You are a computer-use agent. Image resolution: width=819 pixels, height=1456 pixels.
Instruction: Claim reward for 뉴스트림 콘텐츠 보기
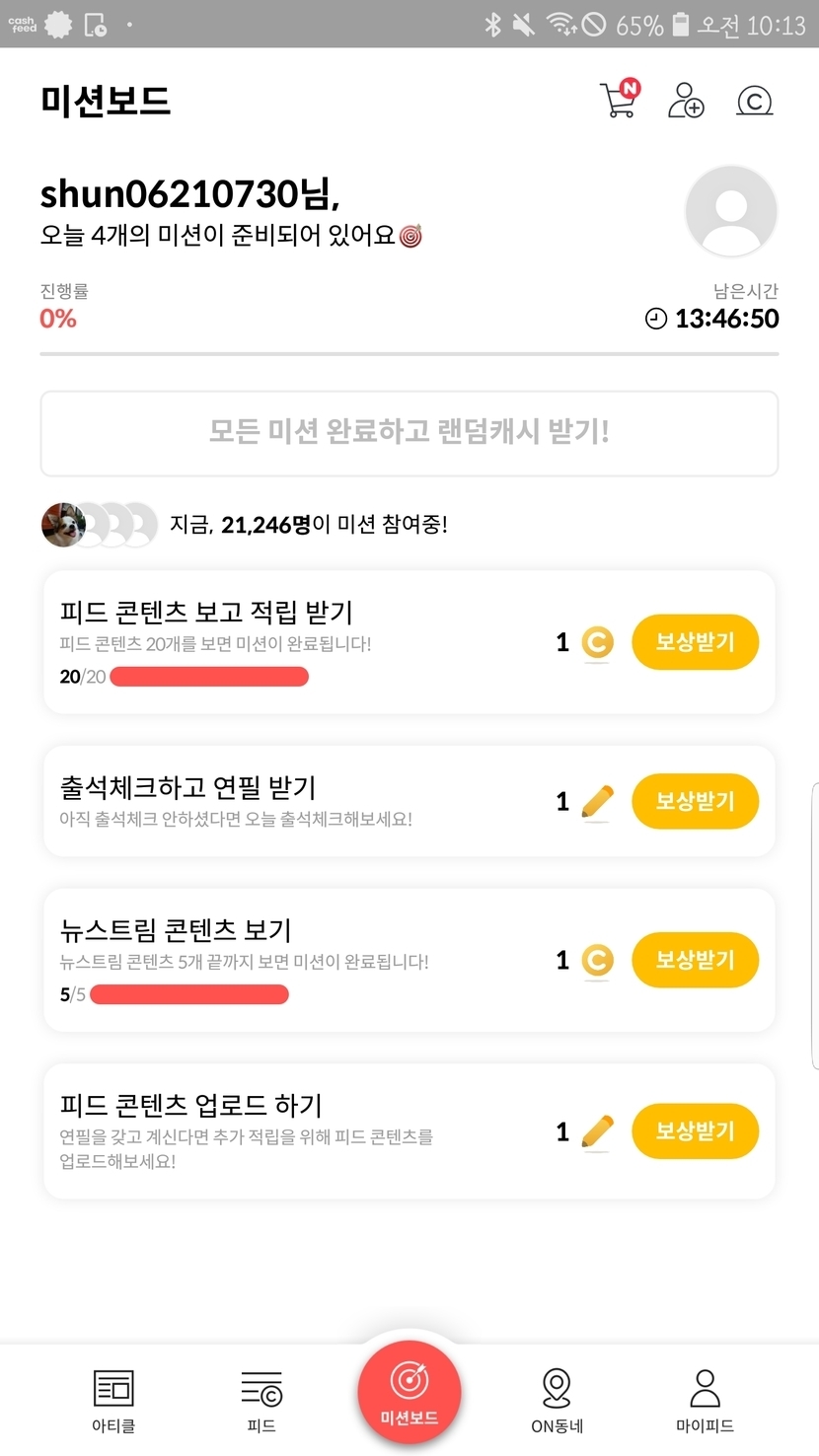[695, 960]
